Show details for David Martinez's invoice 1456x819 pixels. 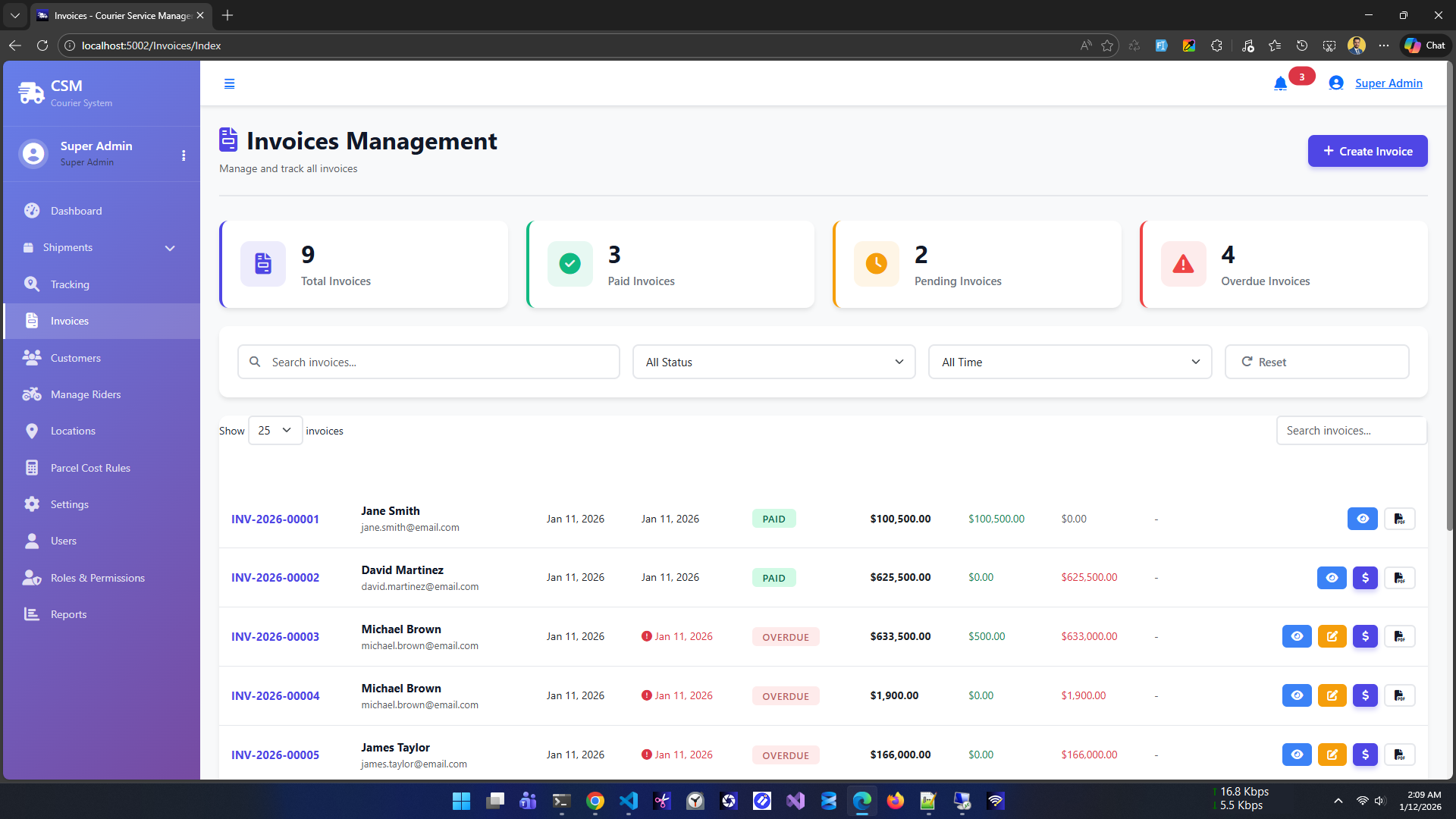tap(1332, 577)
